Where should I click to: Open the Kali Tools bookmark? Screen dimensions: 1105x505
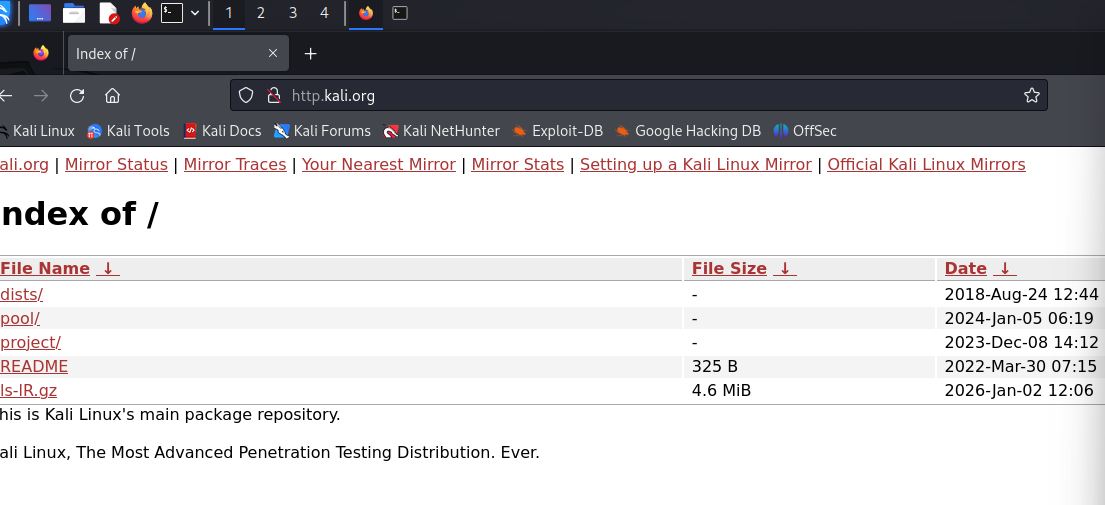pyautogui.click(x=128, y=131)
